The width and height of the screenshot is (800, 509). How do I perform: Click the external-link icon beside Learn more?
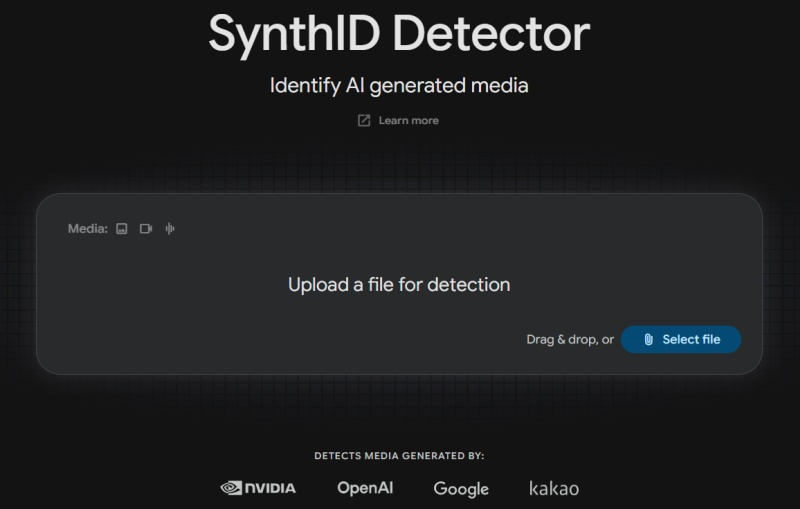click(364, 120)
